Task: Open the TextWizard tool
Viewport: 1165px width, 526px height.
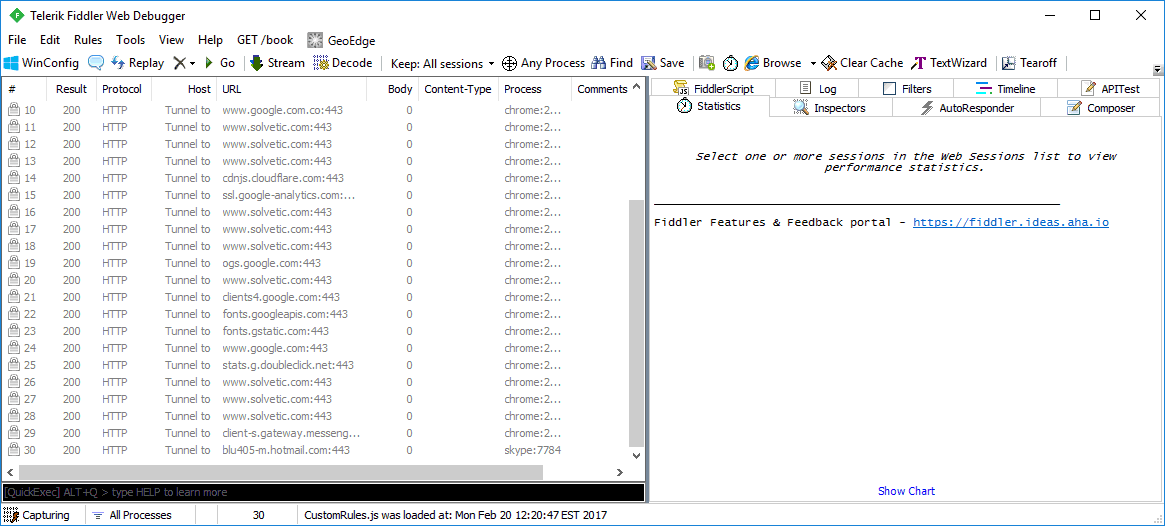Action: click(949, 63)
